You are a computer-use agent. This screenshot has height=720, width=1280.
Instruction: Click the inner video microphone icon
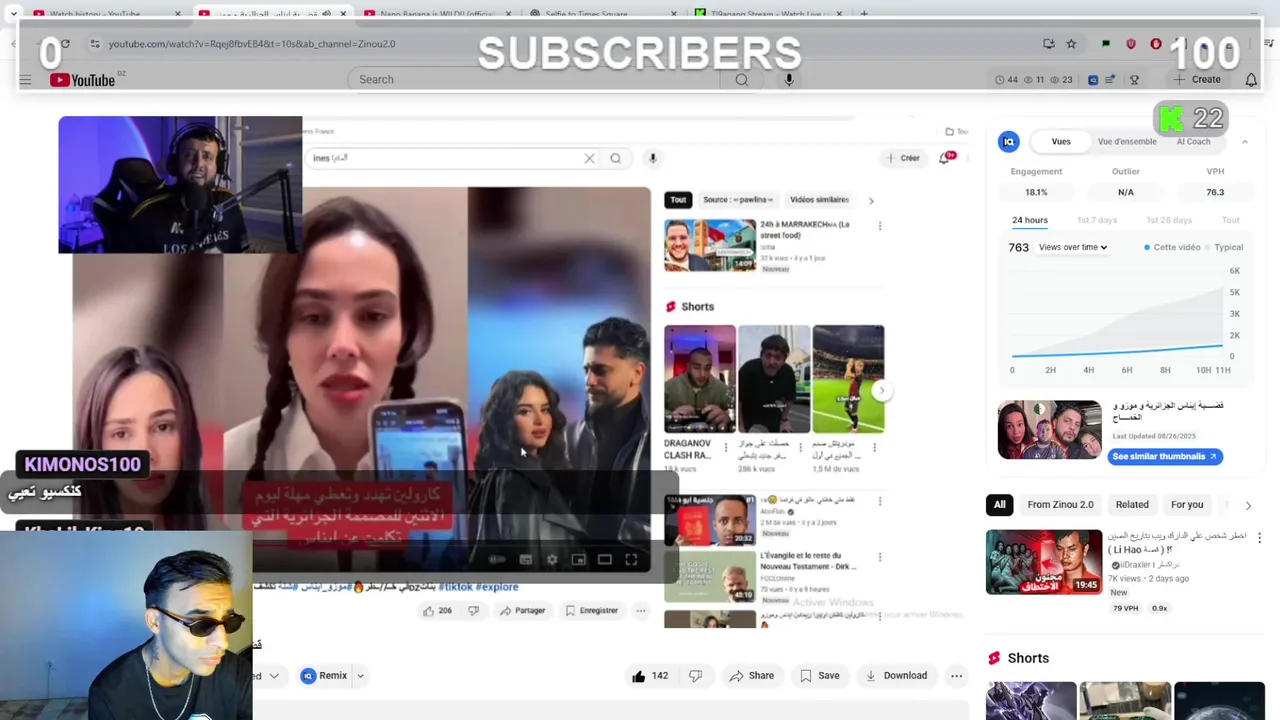coord(652,158)
